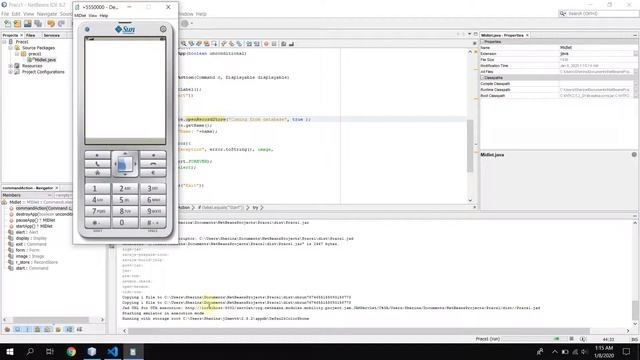This screenshot has height=360, width=640.
Task: Click the NetBeans search box
Action: coord(598,14)
